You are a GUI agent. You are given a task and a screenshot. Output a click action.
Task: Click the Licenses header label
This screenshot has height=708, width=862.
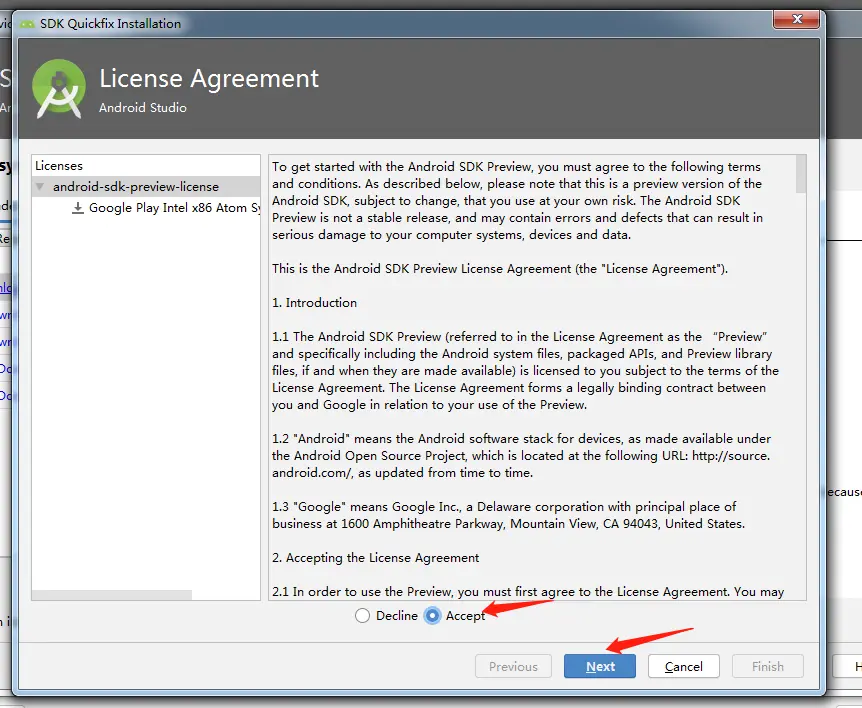click(59, 165)
